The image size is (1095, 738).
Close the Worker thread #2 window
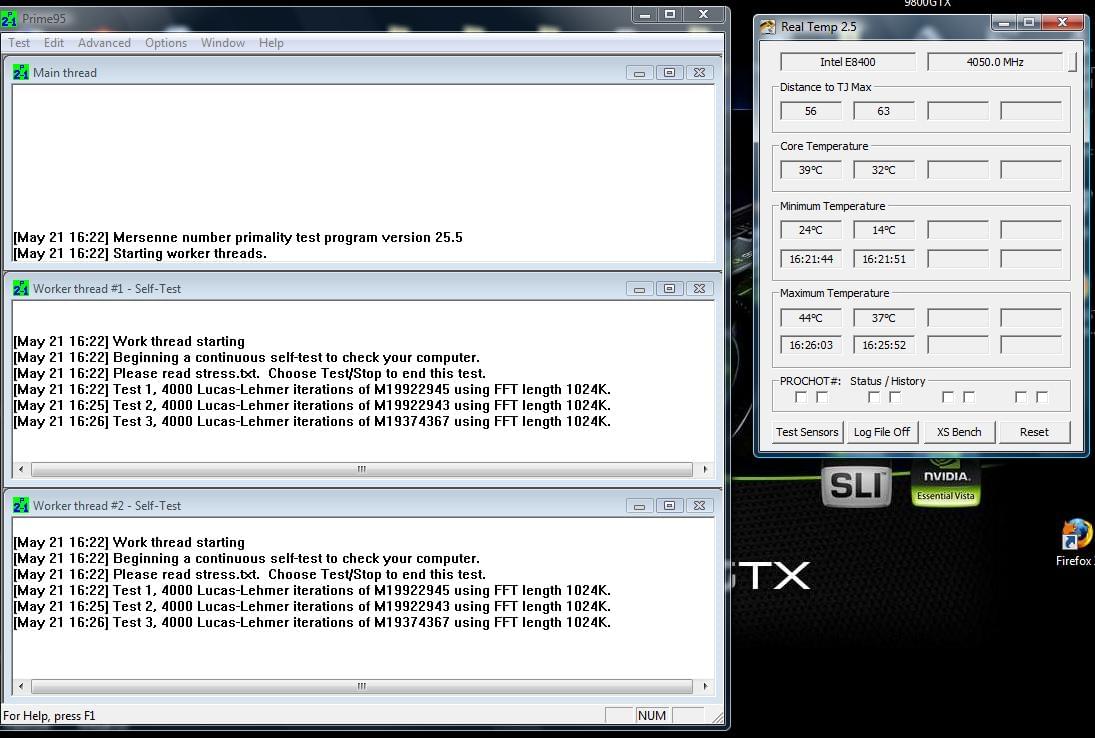point(699,505)
